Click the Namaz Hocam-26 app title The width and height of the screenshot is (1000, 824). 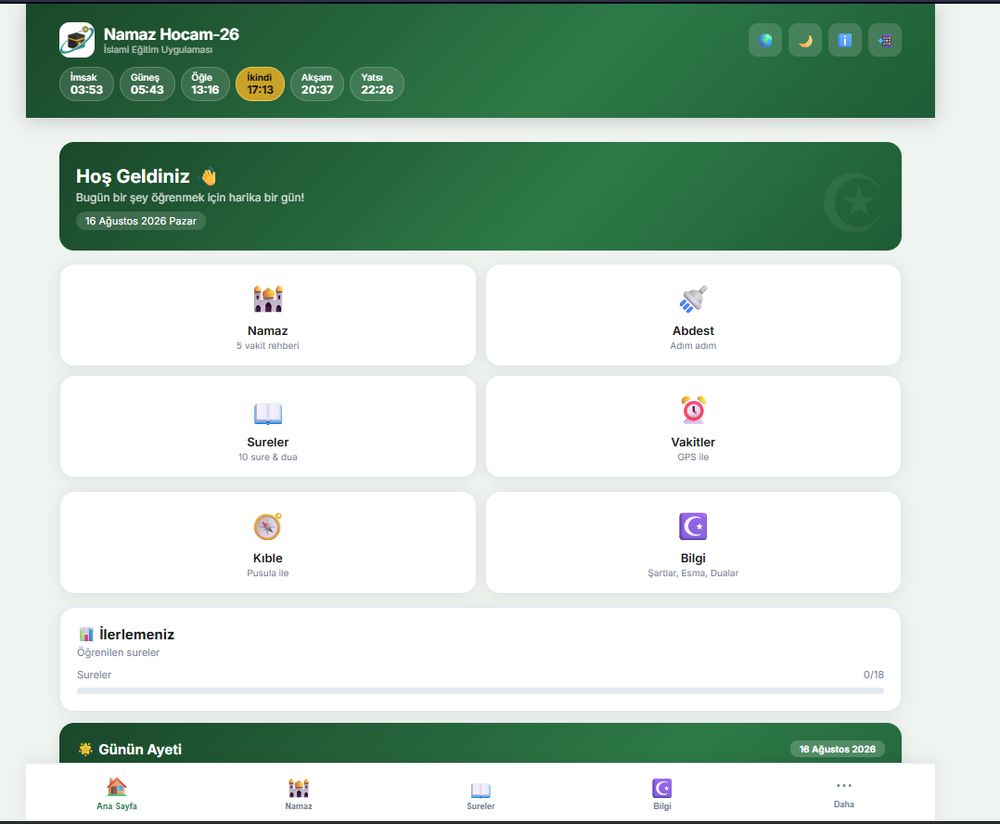[172, 34]
